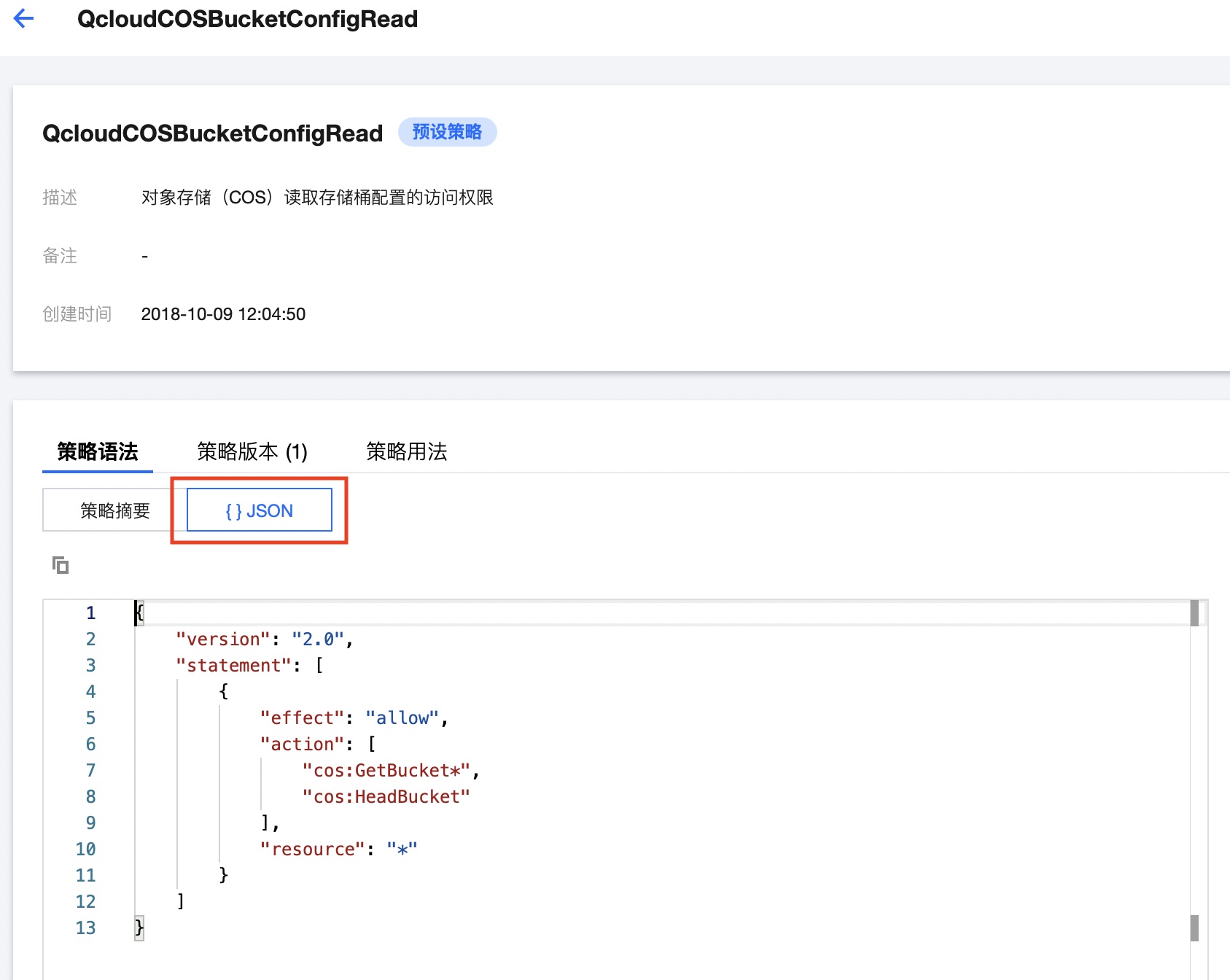The height and width of the screenshot is (980, 1230).
Task: Click the "action" key on line 6
Action: [x=302, y=744]
